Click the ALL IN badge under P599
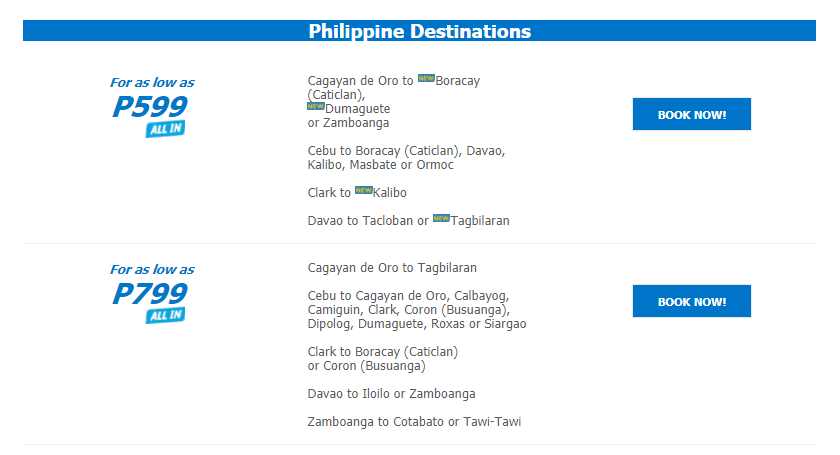Image resolution: width=840 pixels, height=455 pixels. click(x=166, y=129)
